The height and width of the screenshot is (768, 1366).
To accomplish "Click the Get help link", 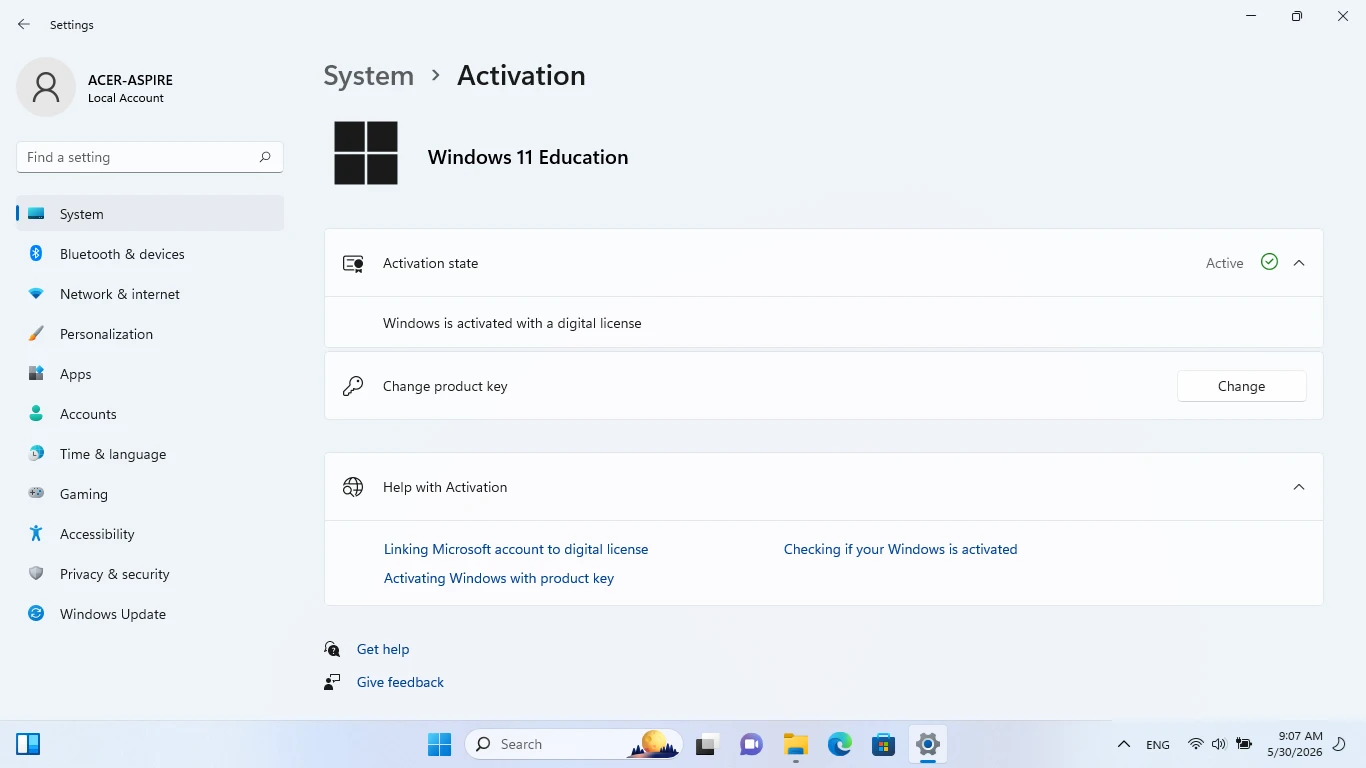I will pyautogui.click(x=383, y=649).
